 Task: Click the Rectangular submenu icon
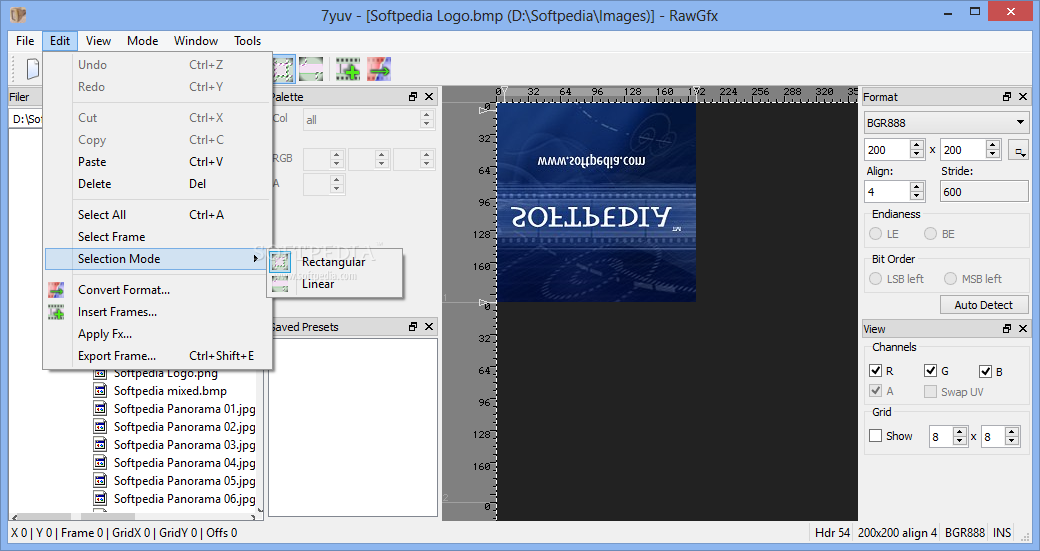click(x=280, y=262)
